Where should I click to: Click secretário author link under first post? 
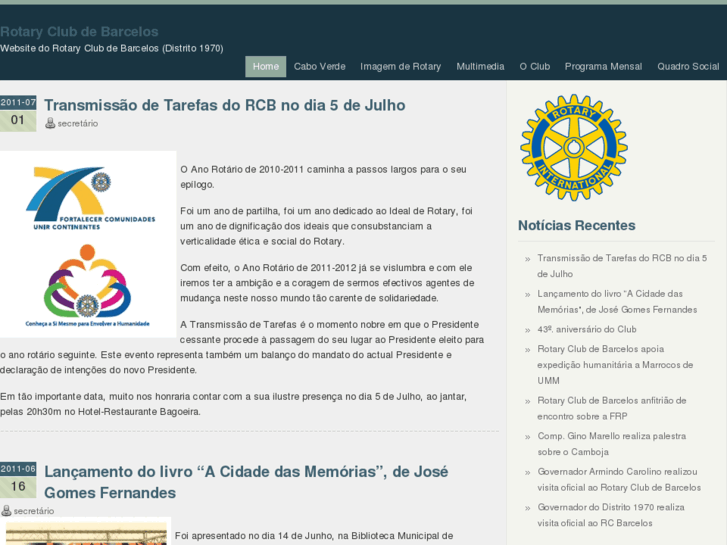77,123
